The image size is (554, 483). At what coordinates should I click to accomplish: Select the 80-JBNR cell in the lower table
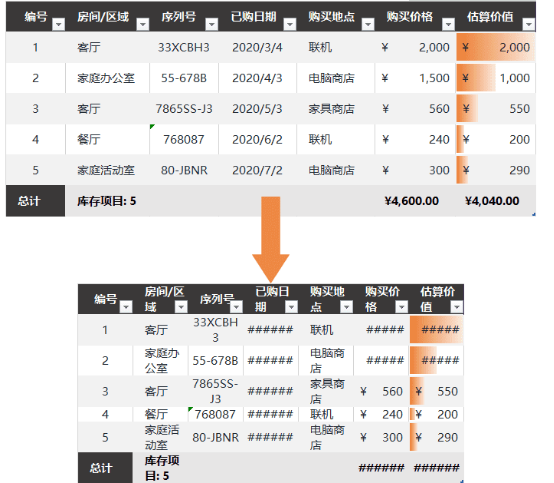click(x=216, y=437)
